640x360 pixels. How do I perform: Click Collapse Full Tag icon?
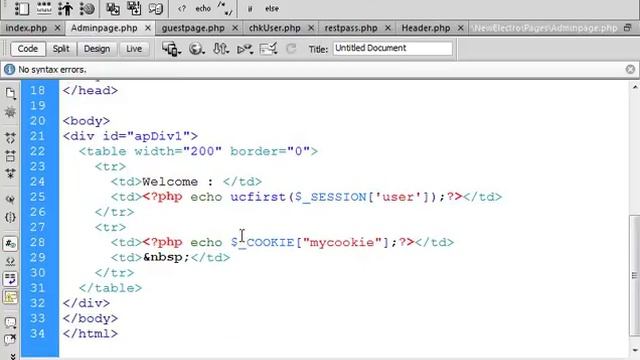point(10,138)
